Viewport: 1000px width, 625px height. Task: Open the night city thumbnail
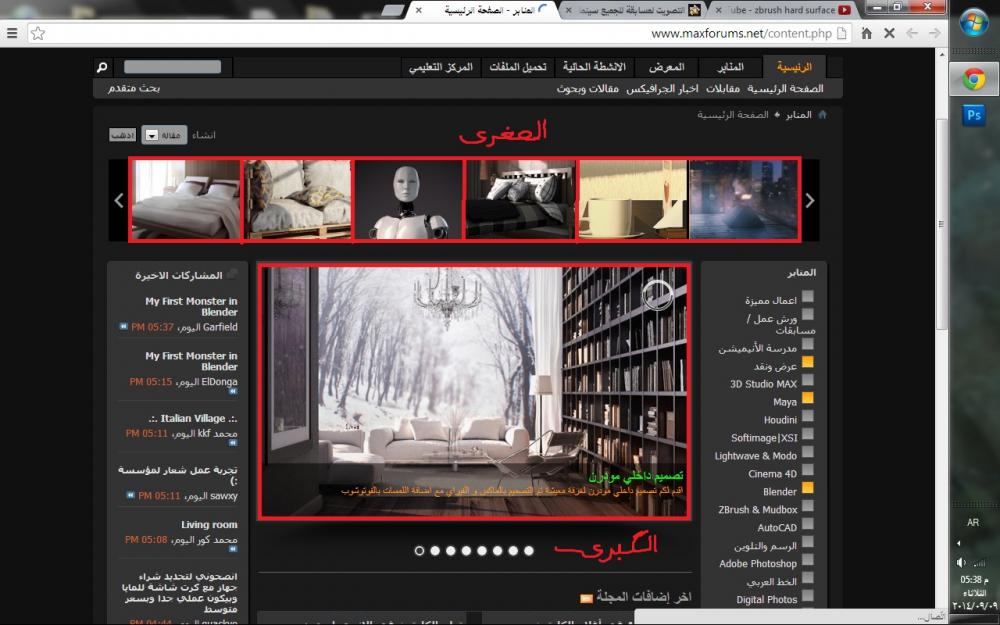(x=744, y=200)
